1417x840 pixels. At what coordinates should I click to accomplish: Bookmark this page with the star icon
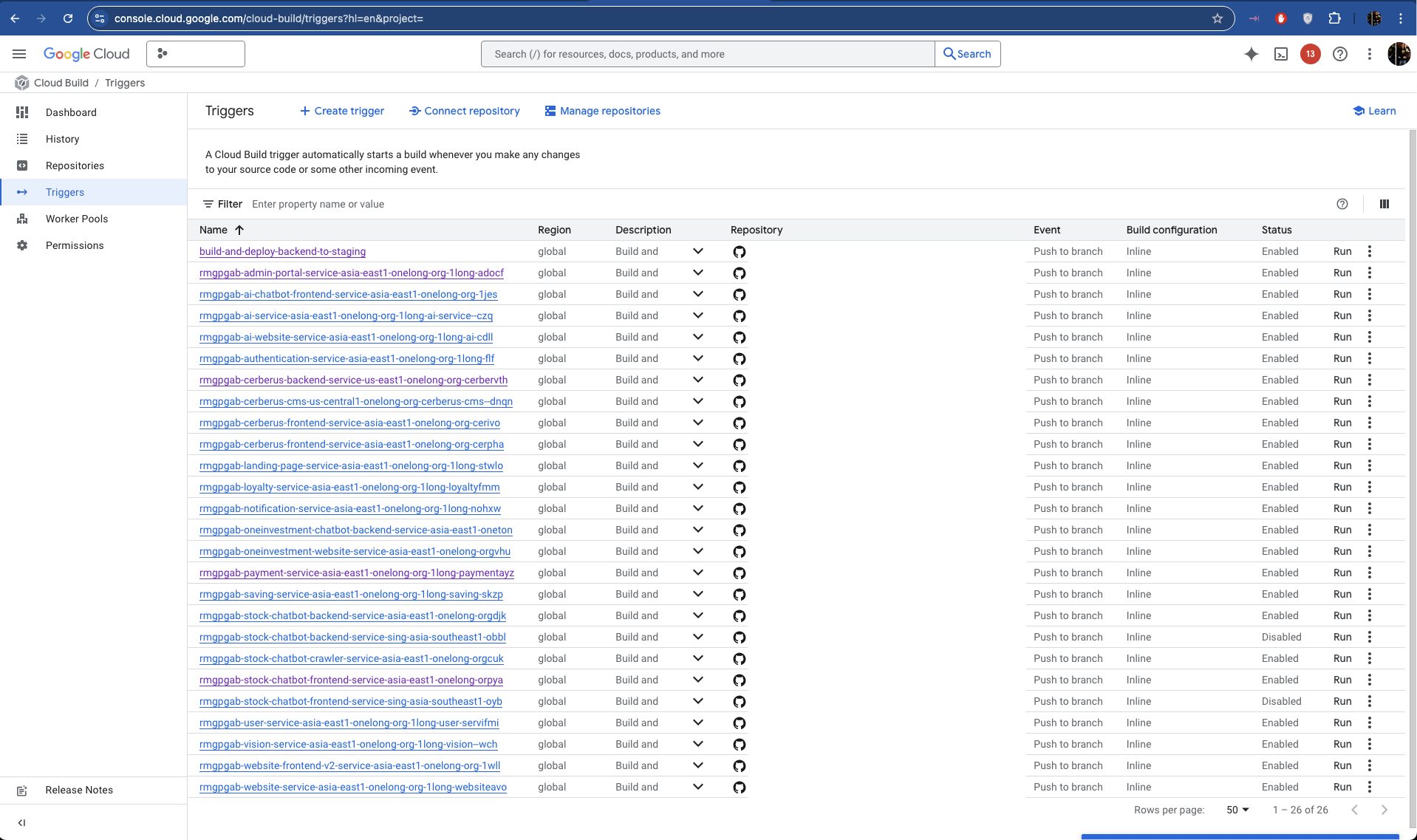click(1218, 18)
